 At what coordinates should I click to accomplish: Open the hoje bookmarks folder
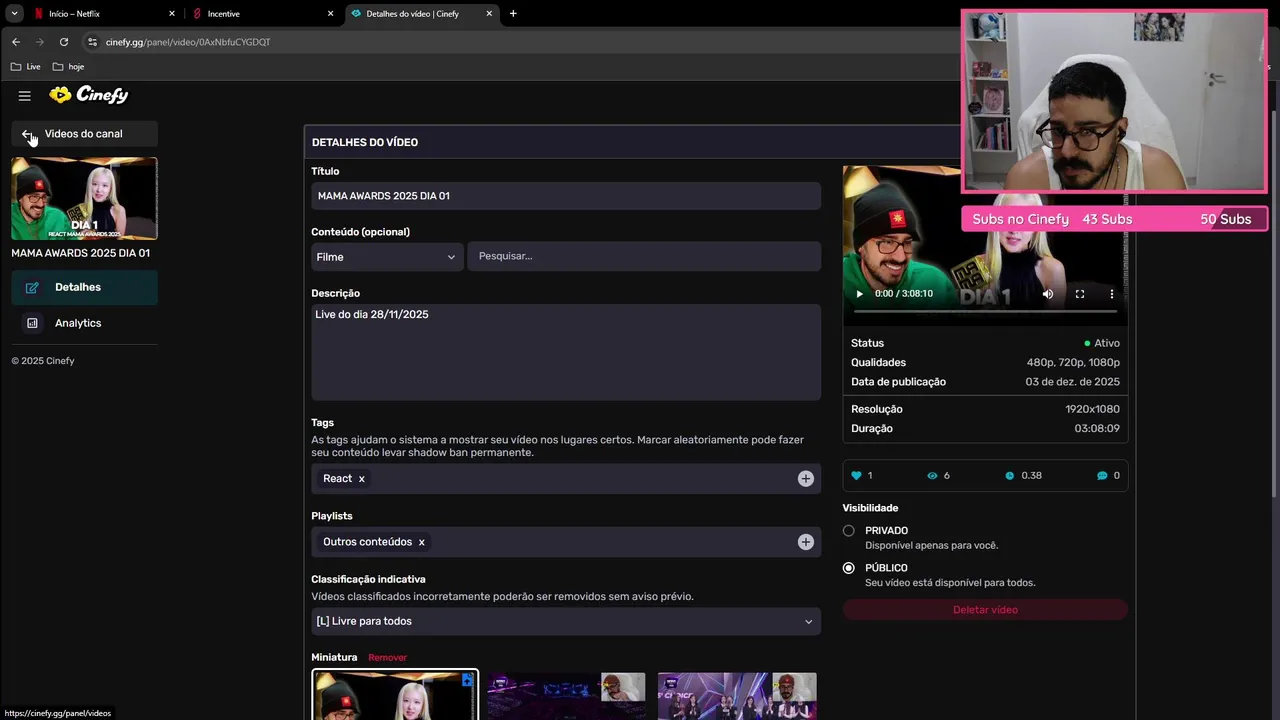68,67
